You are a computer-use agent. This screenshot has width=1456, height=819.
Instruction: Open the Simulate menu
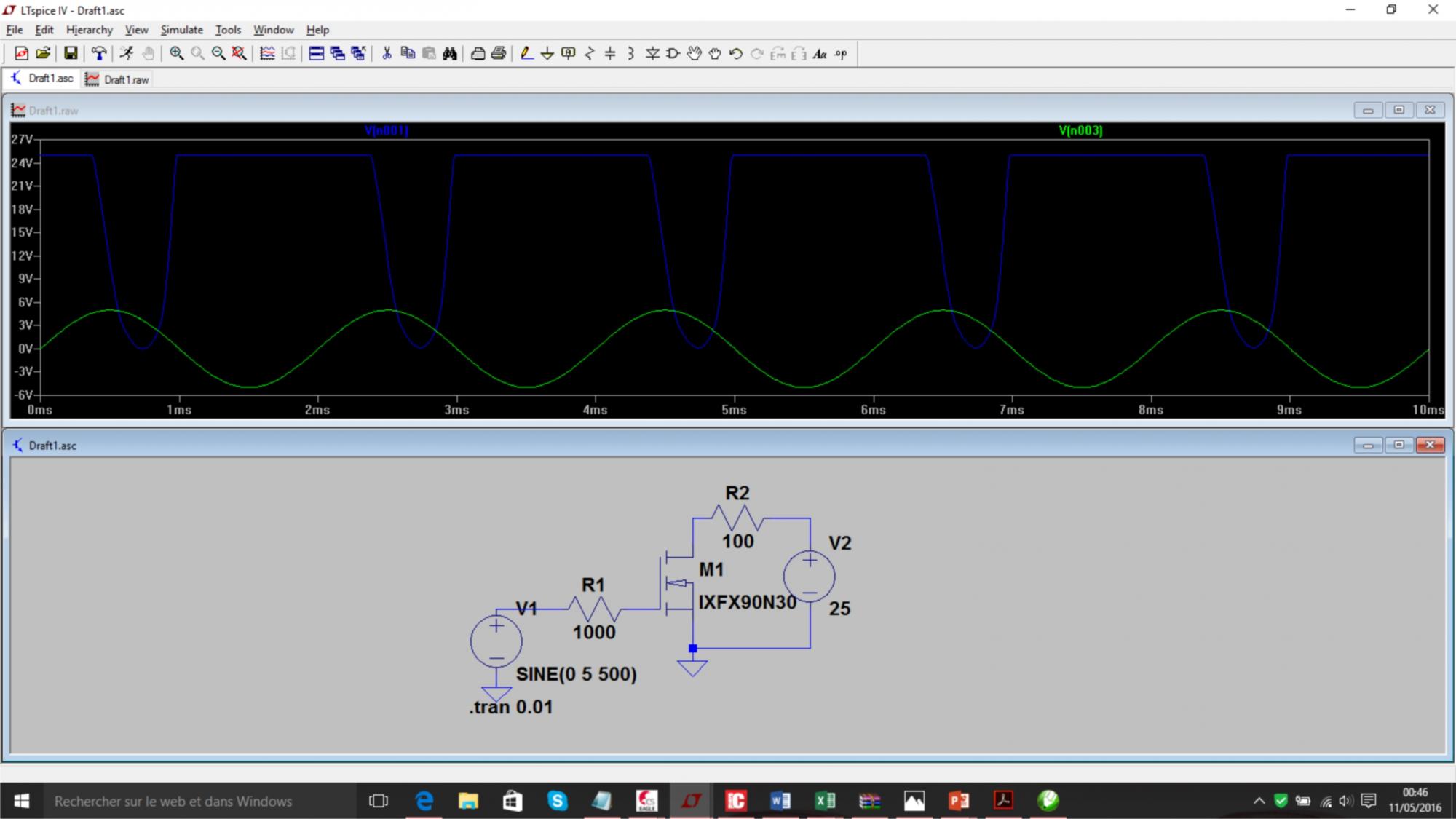181,30
